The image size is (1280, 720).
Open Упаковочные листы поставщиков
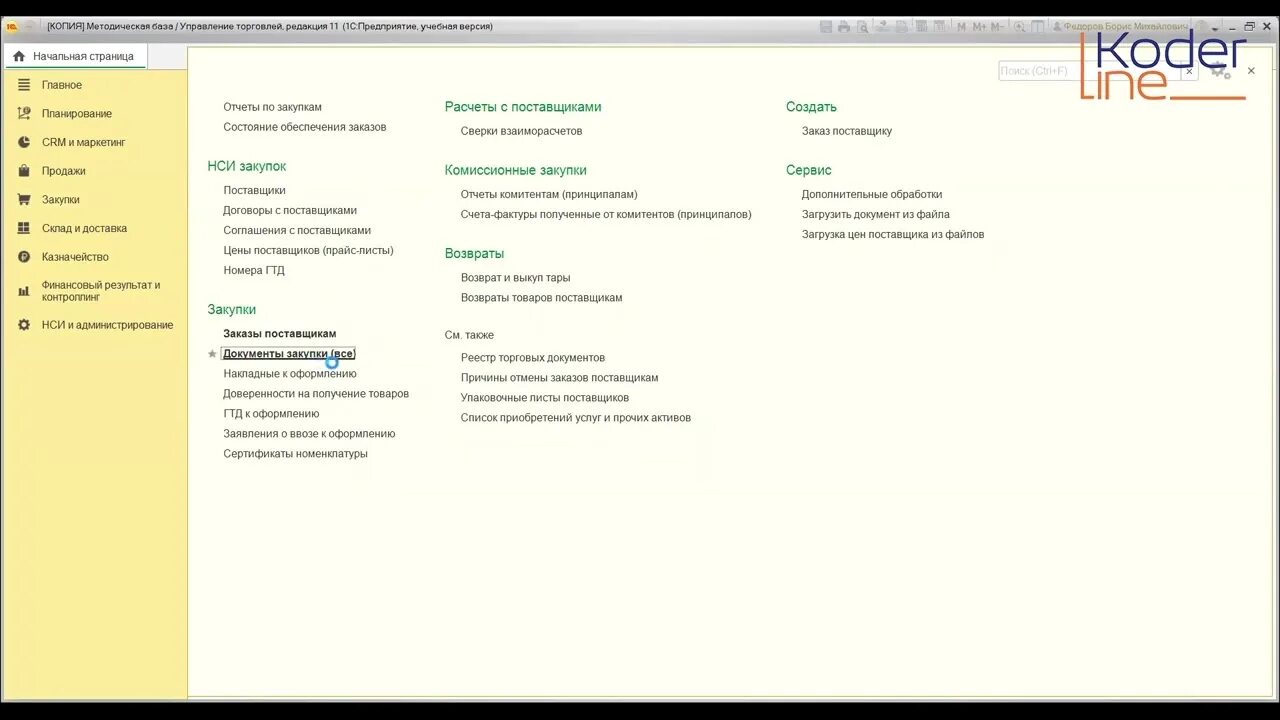(x=545, y=398)
